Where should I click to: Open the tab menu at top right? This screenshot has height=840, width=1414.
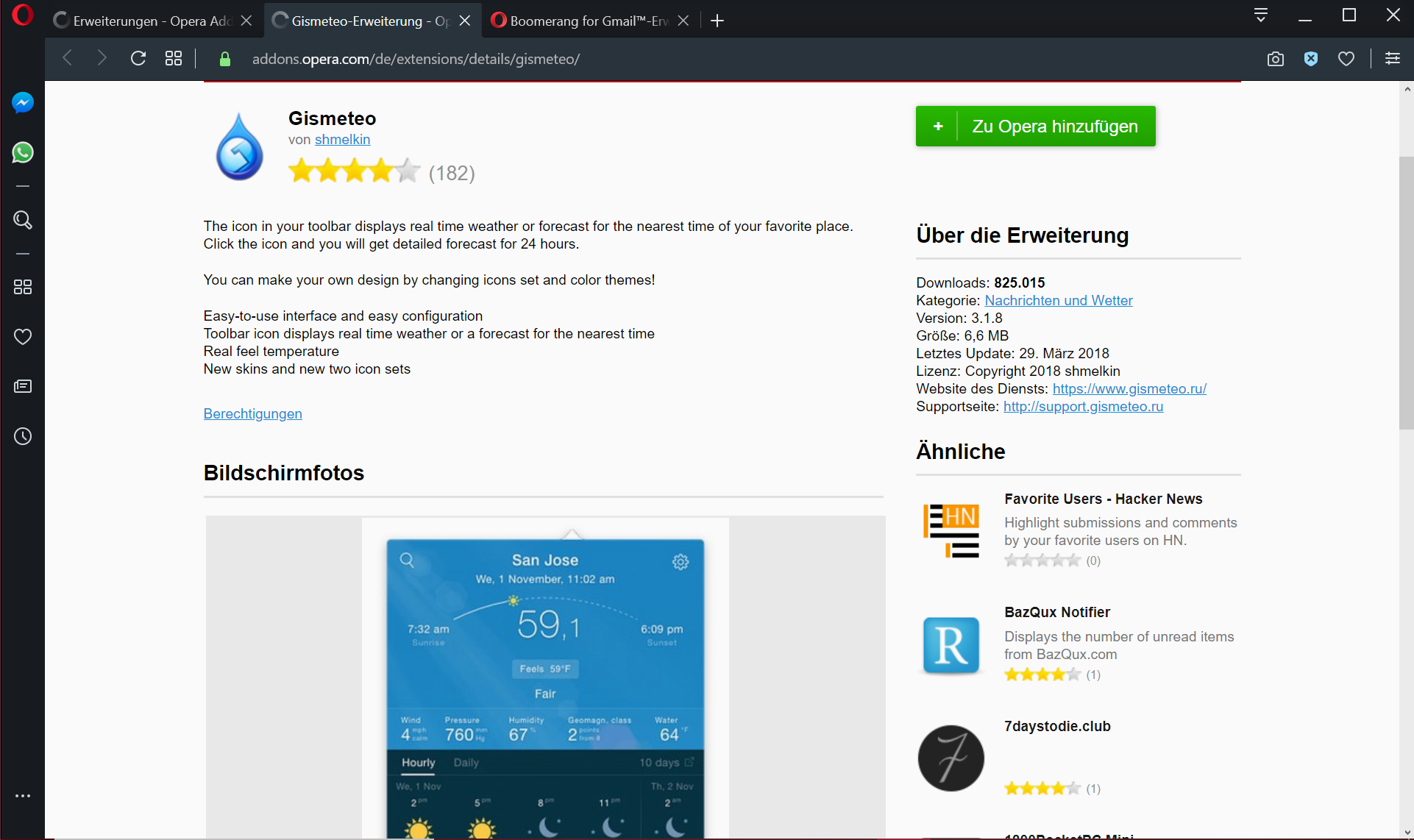(1261, 15)
